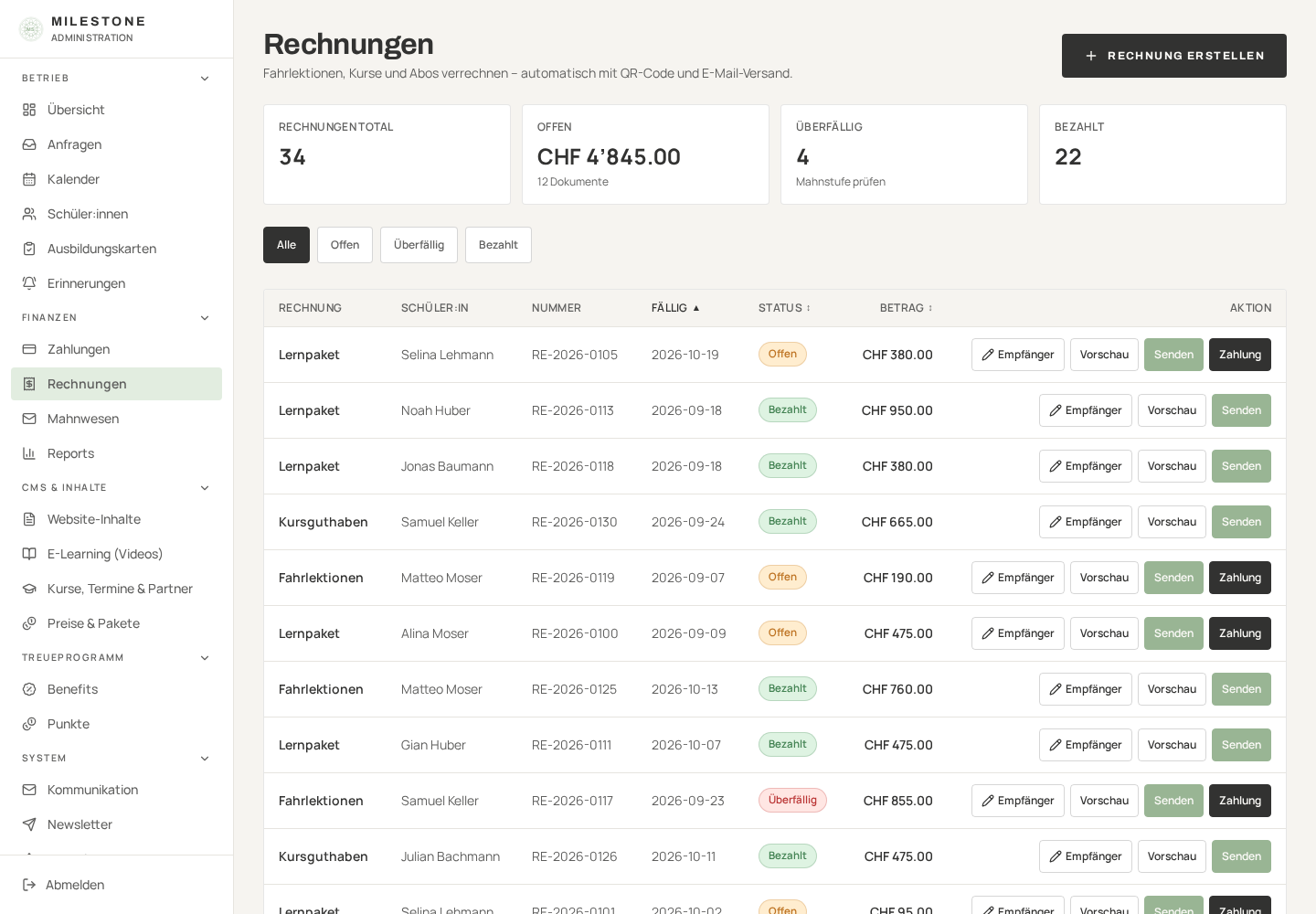Open E-Learning (Videos) book icon
Screen dimensions: 1316x914
(29, 554)
